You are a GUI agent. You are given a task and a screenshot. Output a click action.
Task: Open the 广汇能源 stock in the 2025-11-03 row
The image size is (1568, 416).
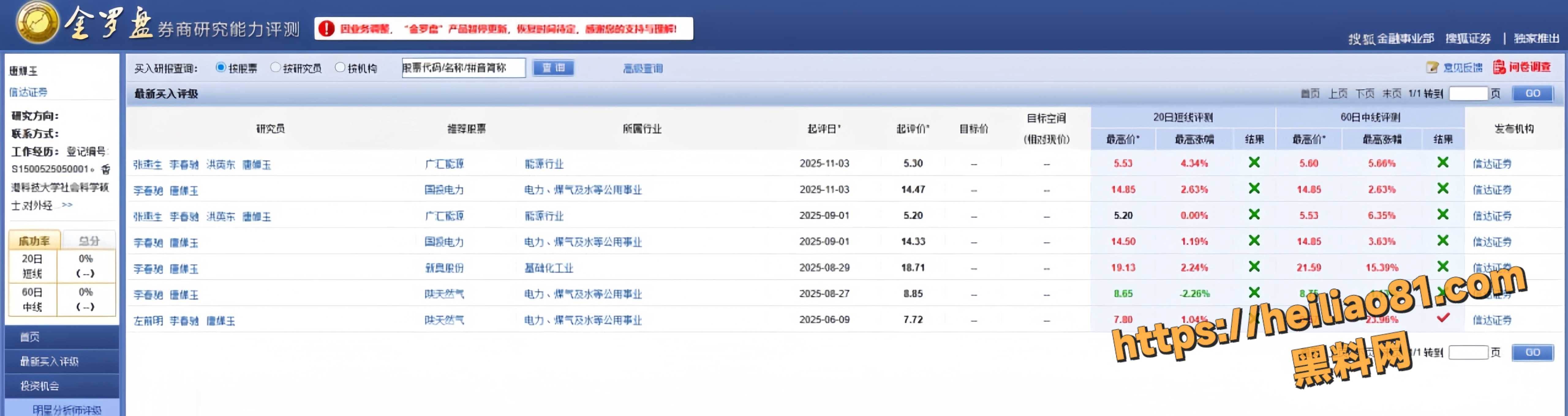tap(444, 164)
